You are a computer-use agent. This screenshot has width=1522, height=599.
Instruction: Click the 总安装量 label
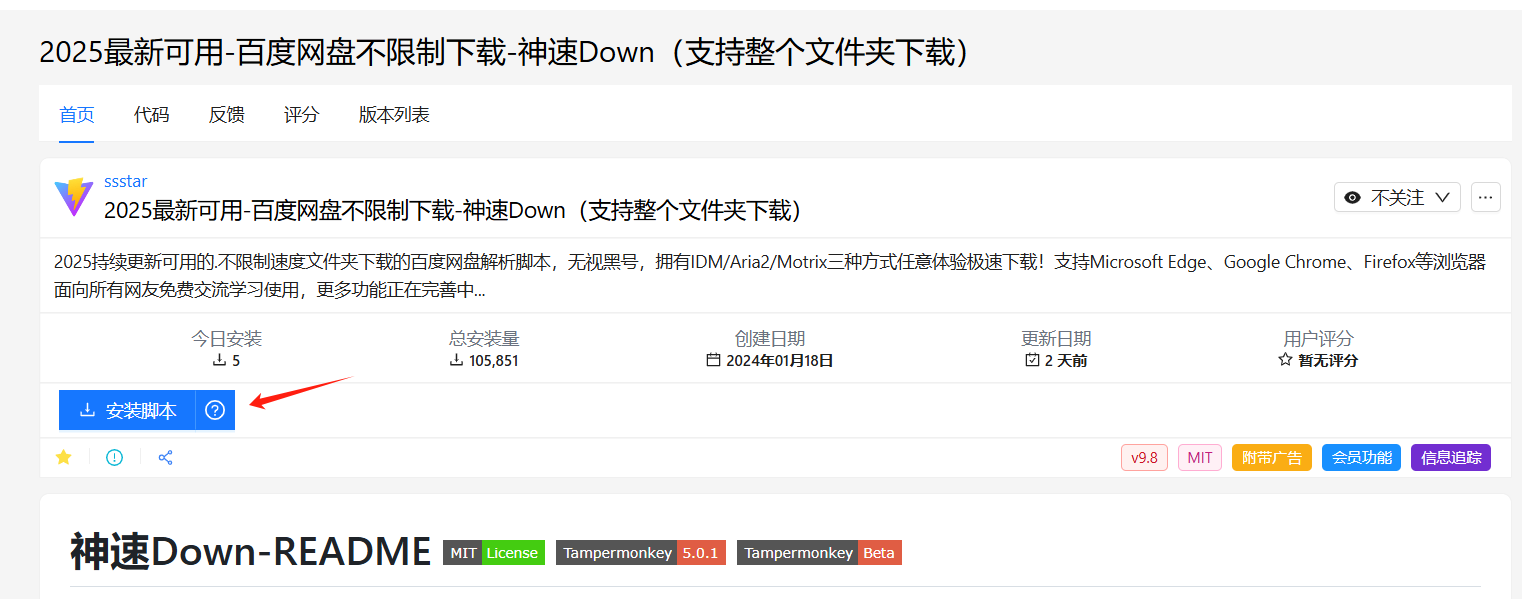click(484, 339)
